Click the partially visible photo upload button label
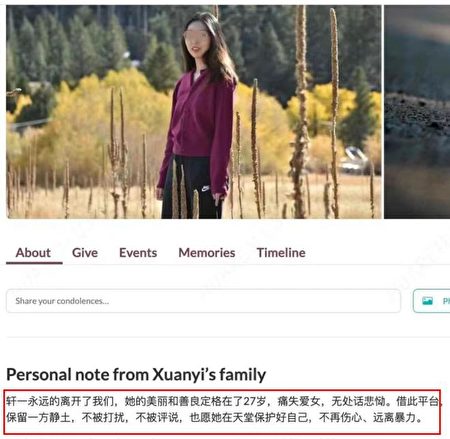The width and height of the screenshot is (450, 439). [446, 301]
